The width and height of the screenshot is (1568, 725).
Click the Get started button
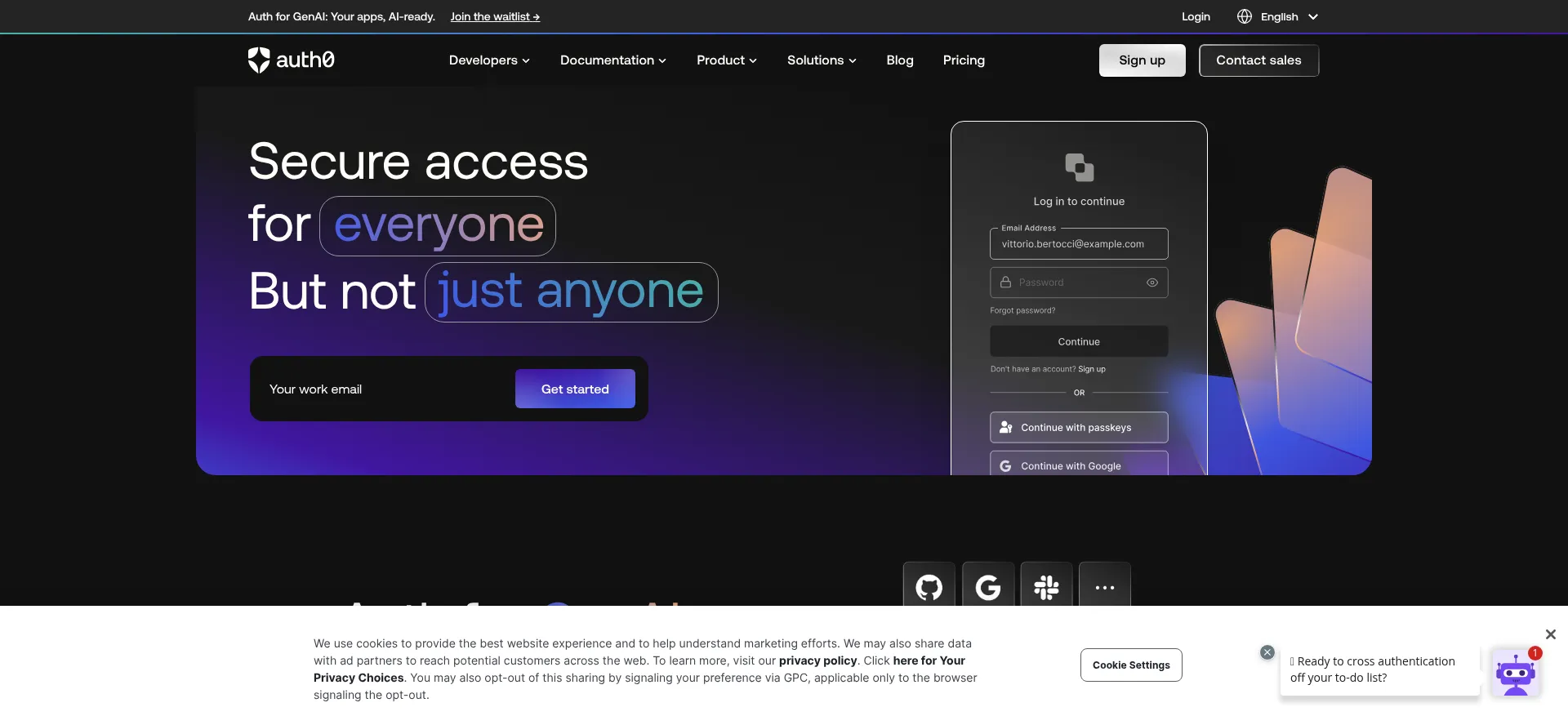click(x=575, y=389)
